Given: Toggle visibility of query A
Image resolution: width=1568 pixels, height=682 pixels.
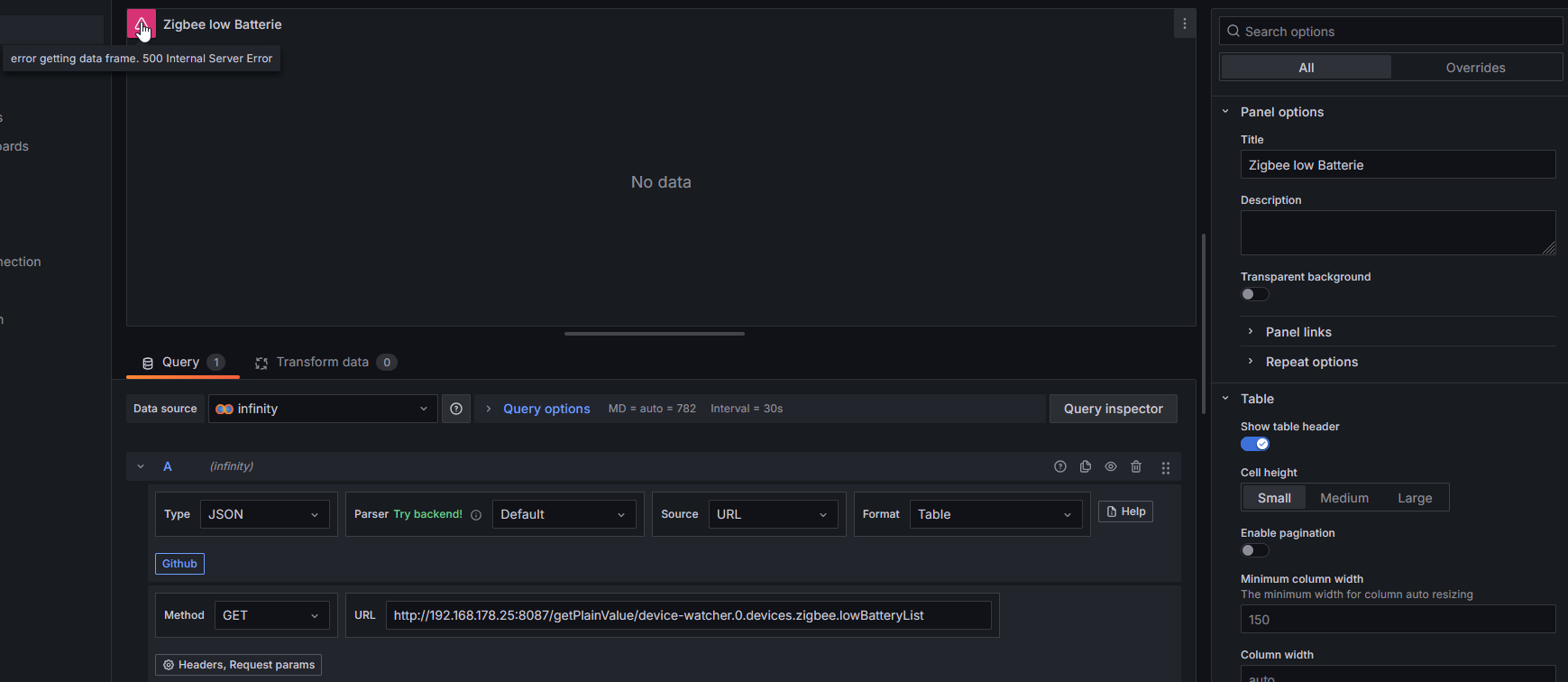Looking at the screenshot, I should (x=1111, y=466).
